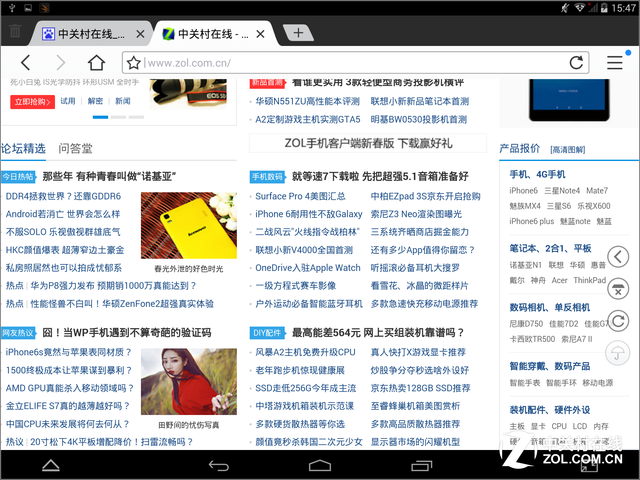Open the 数码相机、单反相机 category
Viewport: 640px width, 480px height.
click(549, 307)
